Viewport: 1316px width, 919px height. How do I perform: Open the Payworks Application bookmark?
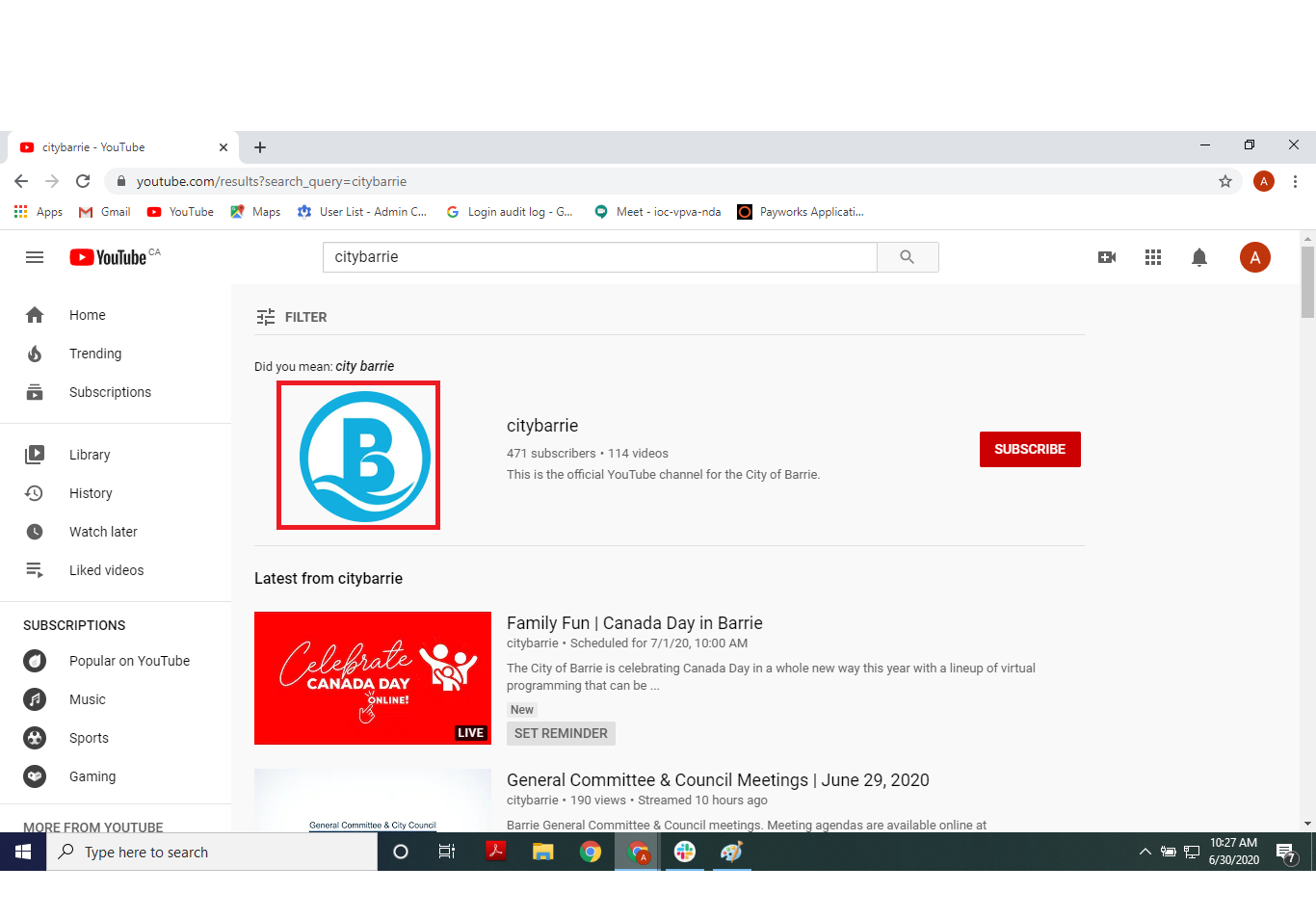pyautogui.click(x=801, y=212)
